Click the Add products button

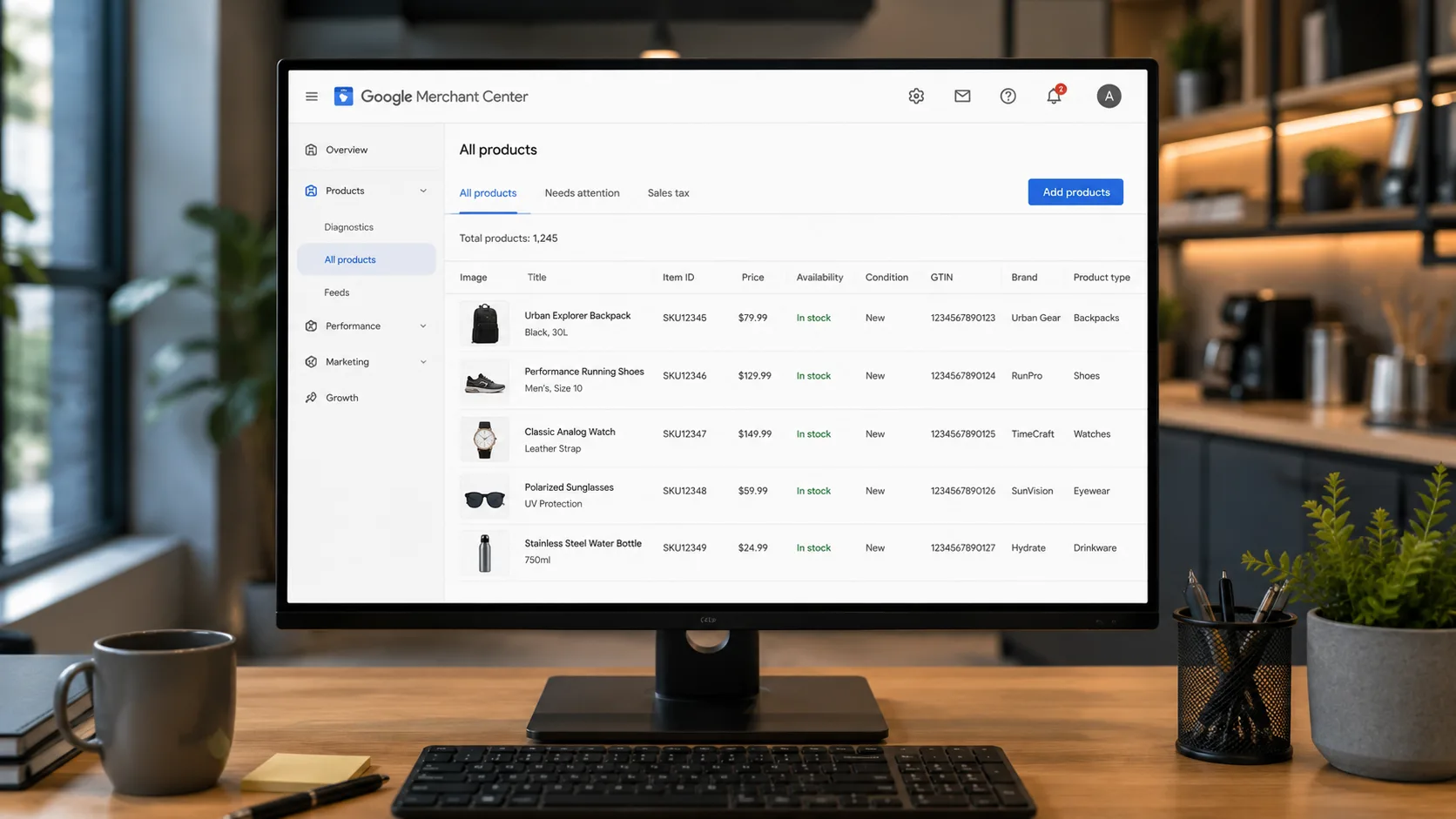pos(1075,192)
